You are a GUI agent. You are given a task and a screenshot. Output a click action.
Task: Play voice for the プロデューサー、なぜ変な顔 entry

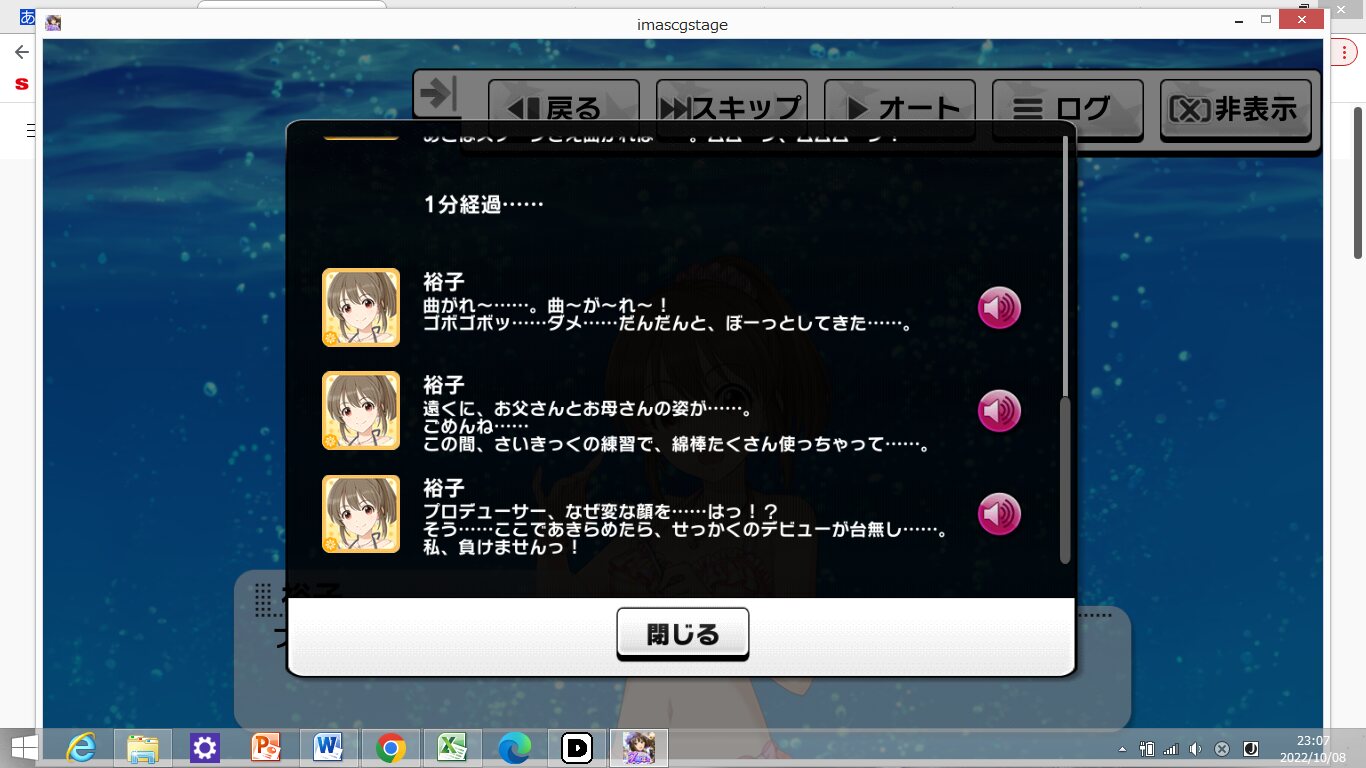point(999,514)
